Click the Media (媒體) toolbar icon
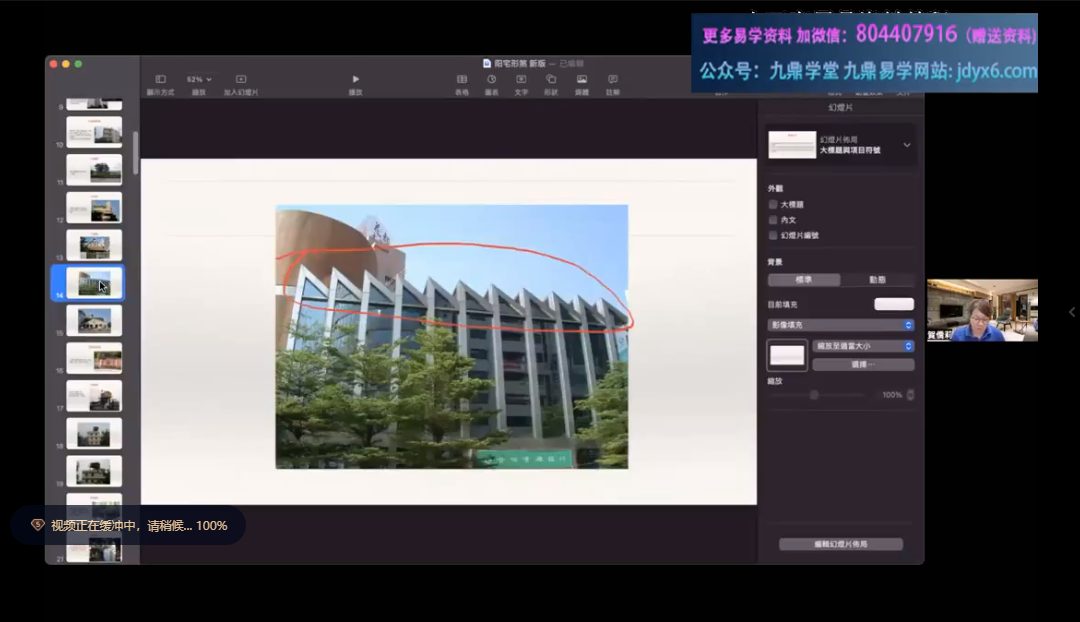1080x622 pixels. pos(581,79)
